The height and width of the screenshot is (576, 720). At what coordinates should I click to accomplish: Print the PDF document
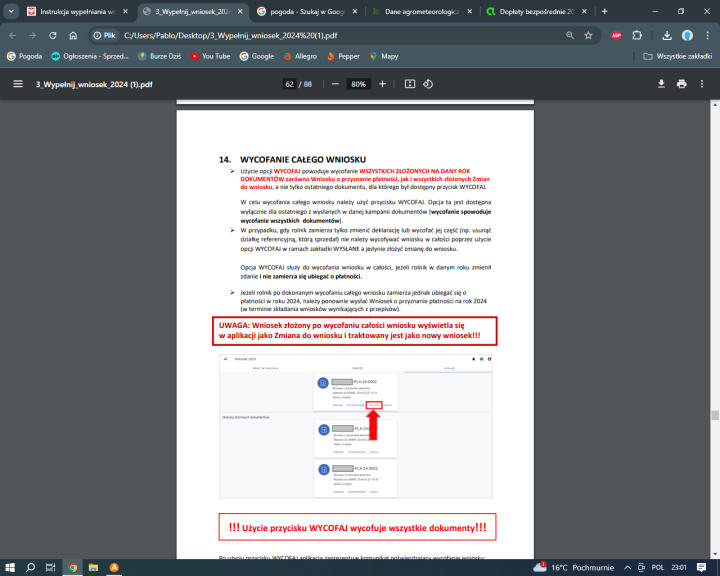coord(681,84)
